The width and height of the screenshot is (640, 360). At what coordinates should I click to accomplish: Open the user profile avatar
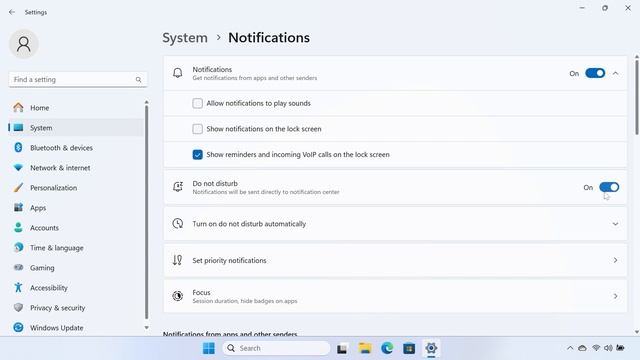(24, 44)
